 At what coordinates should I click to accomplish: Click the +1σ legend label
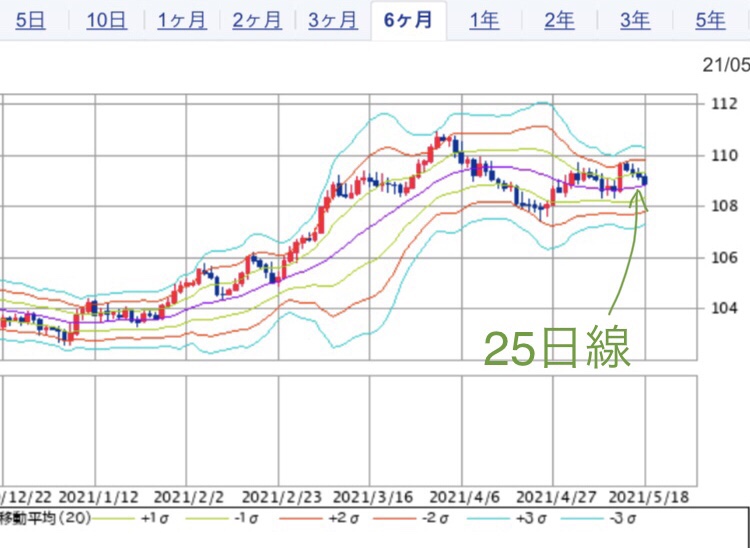tap(155, 518)
